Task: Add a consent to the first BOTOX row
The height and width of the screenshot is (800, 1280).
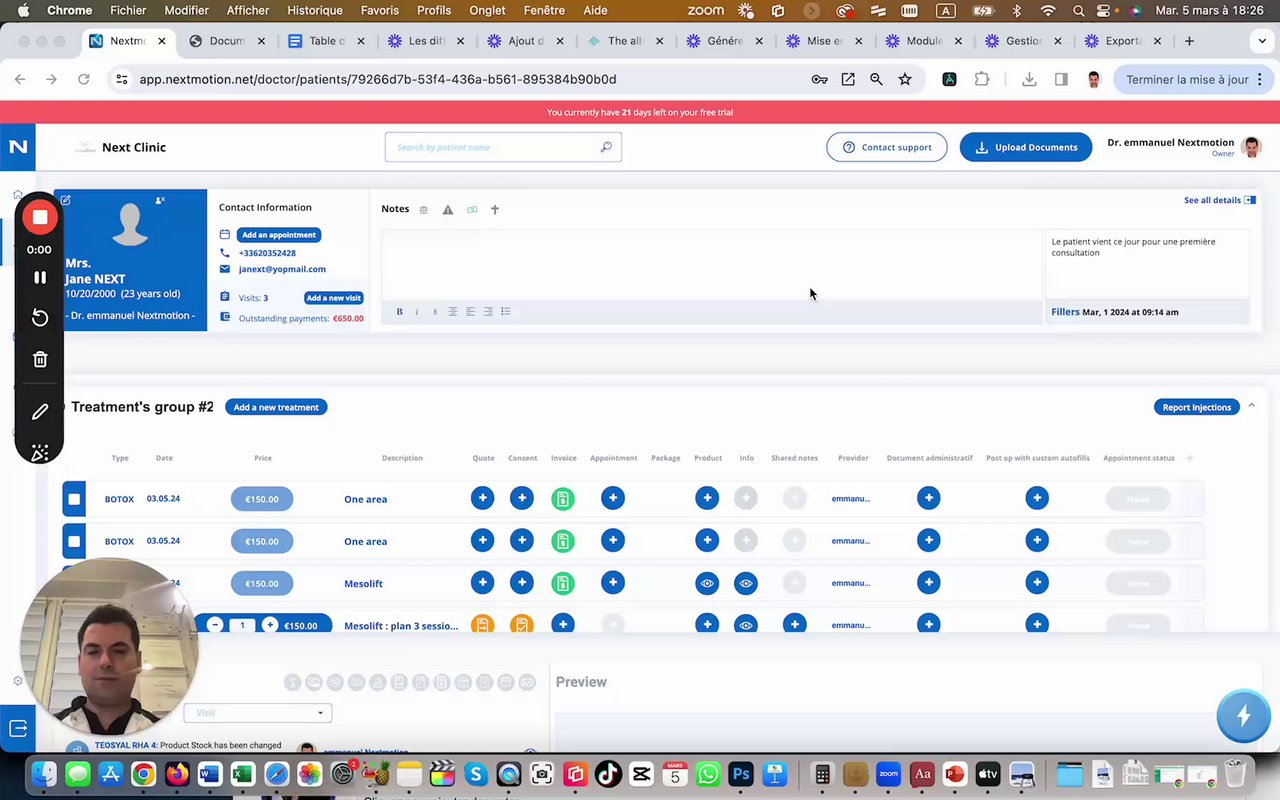Action: coord(522,498)
